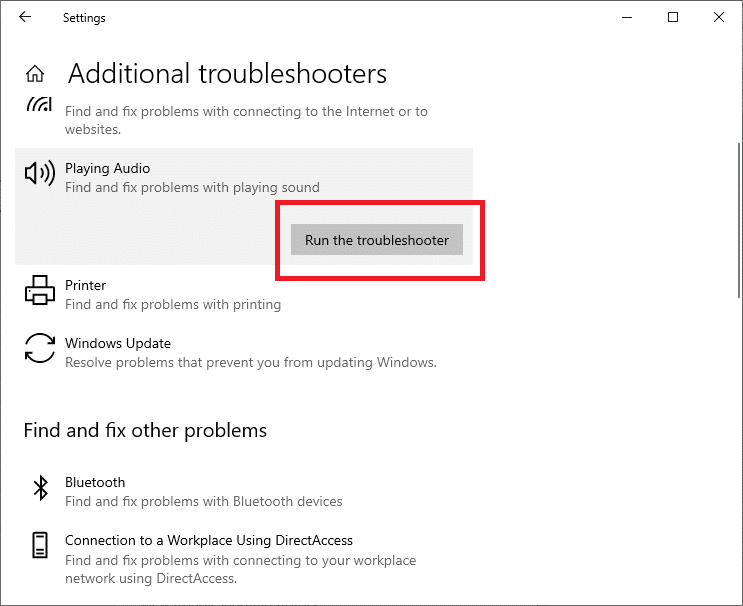Image resolution: width=743 pixels, height=606 pixels.
Task: Maximize the Settings window
Action: (x=673, y=17)
